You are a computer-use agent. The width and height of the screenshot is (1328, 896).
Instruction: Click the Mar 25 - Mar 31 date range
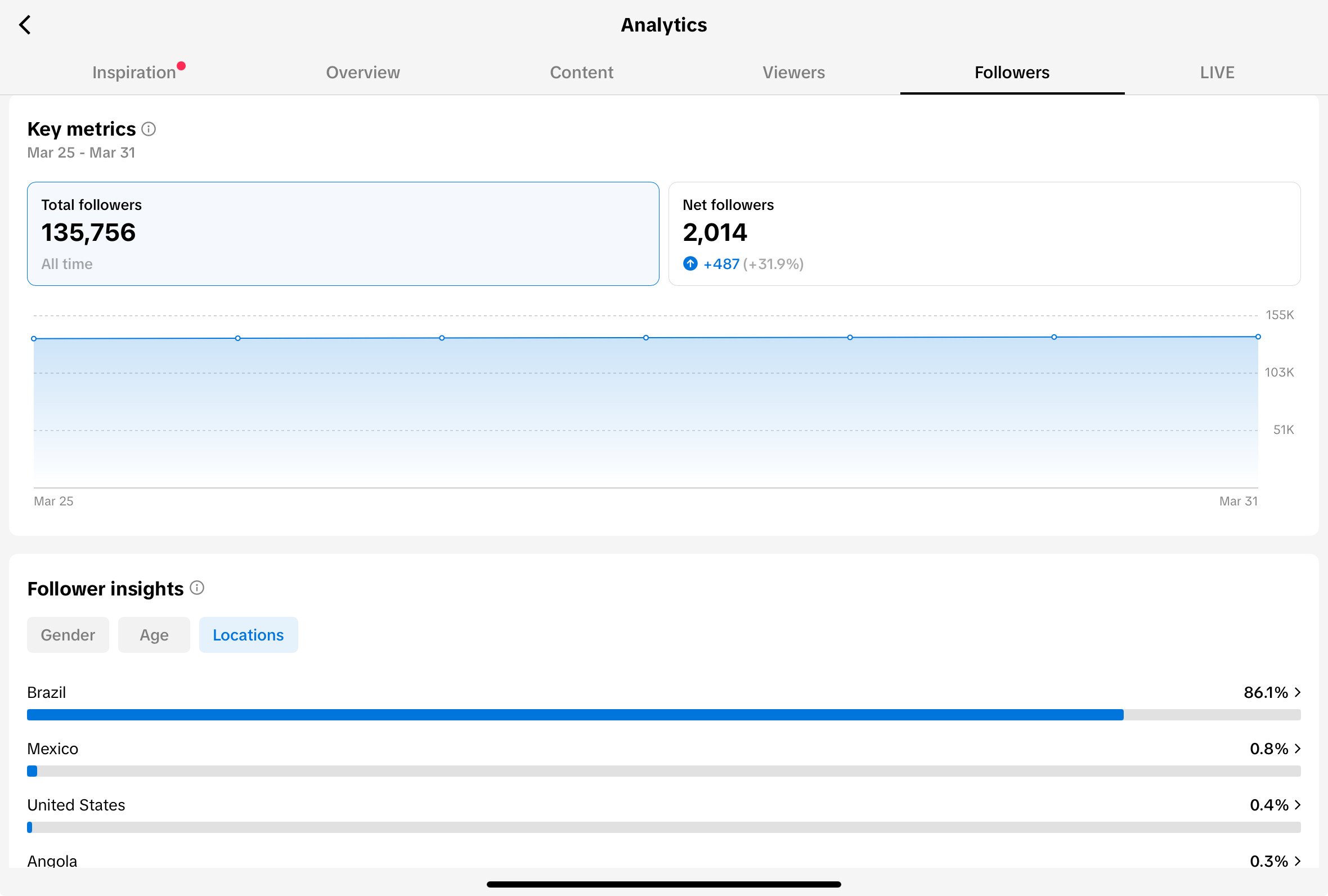tap(81, 153)
